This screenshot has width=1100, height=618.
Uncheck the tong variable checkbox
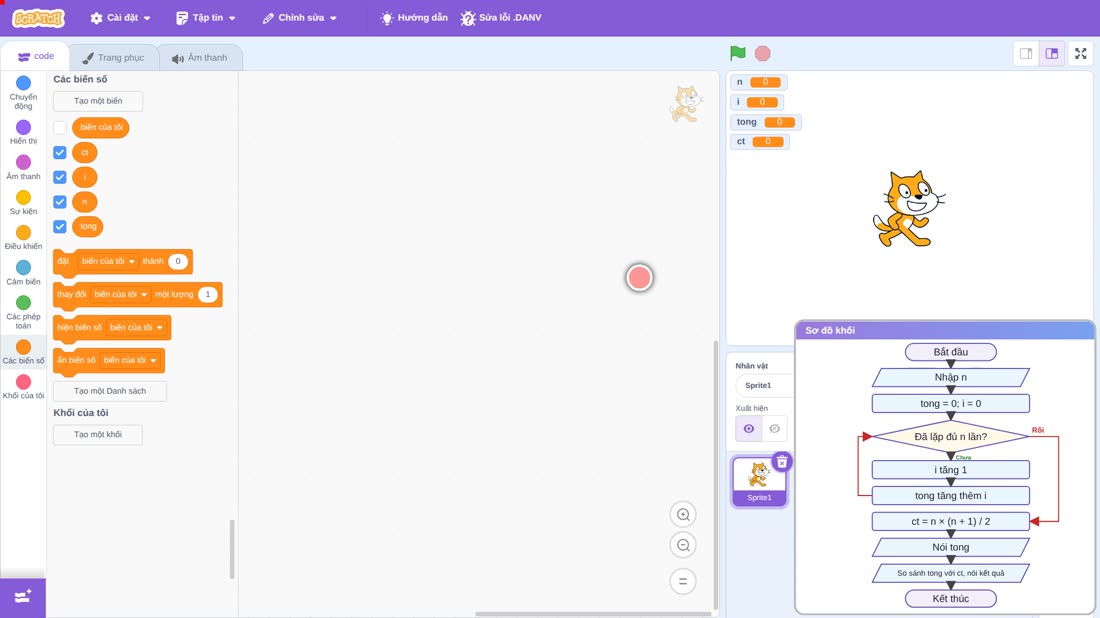pos(60,227)
